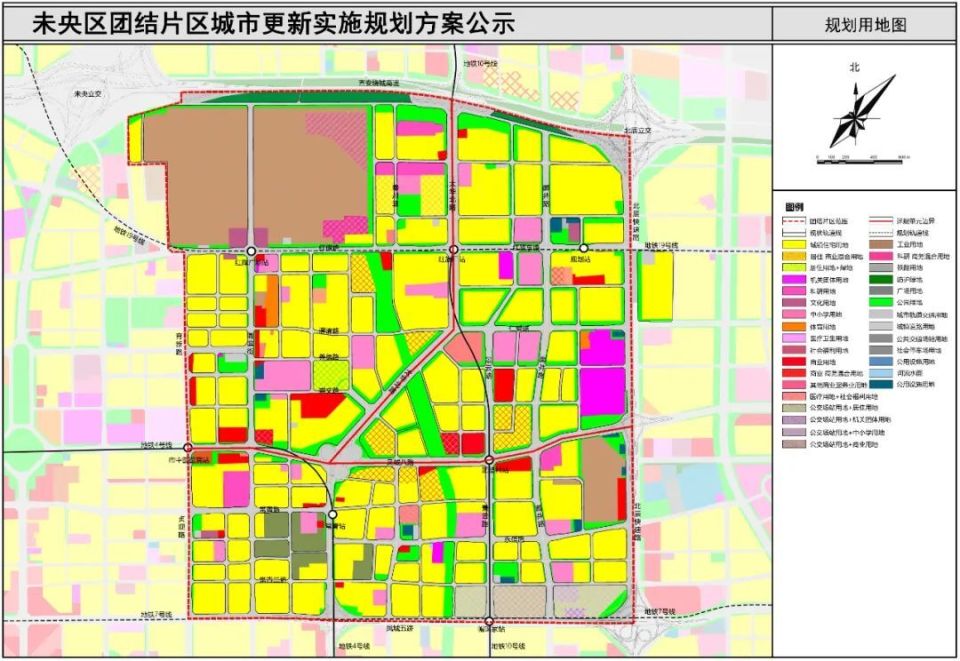
Task: Click the brown 工业用地 legend swatch
Action: coord(880,244)
